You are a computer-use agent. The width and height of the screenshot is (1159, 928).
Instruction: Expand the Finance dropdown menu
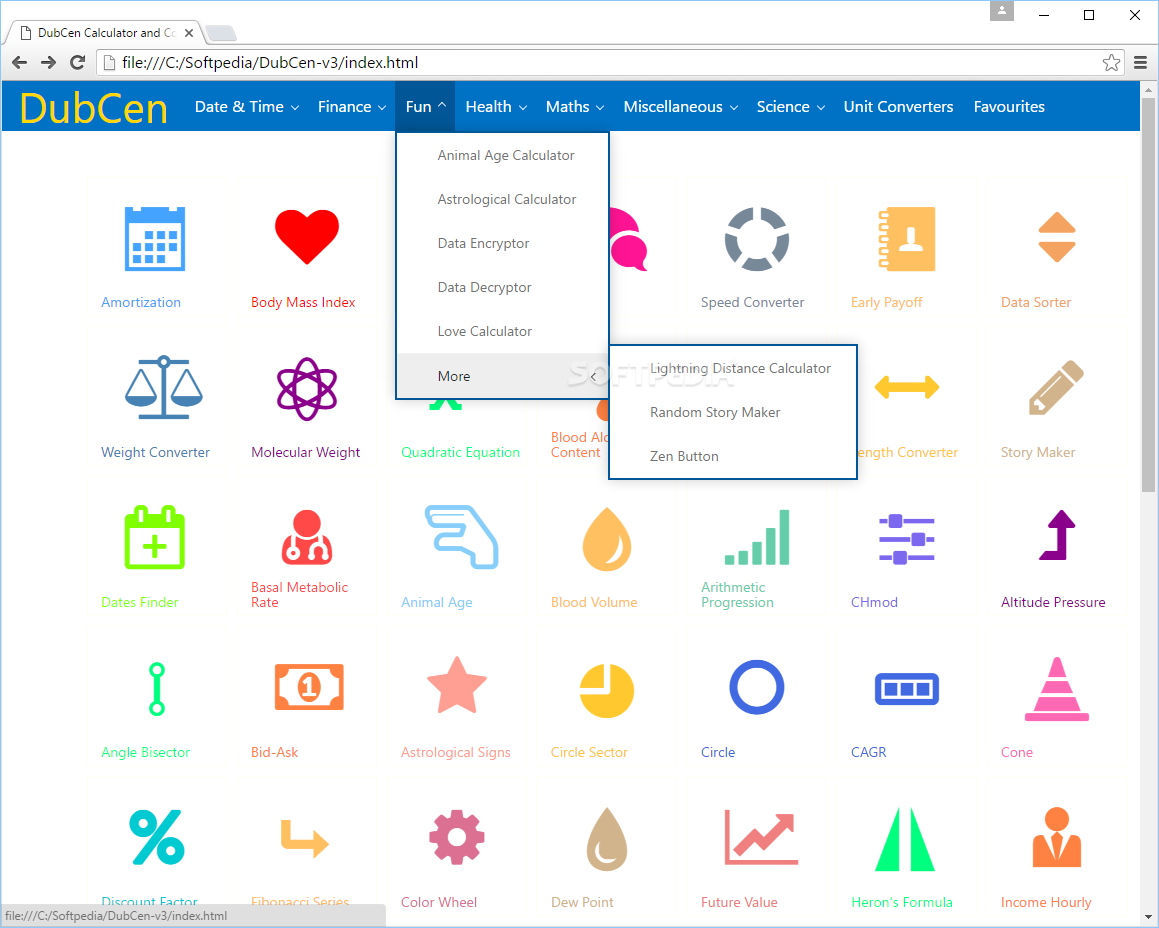tap(352, 106)
